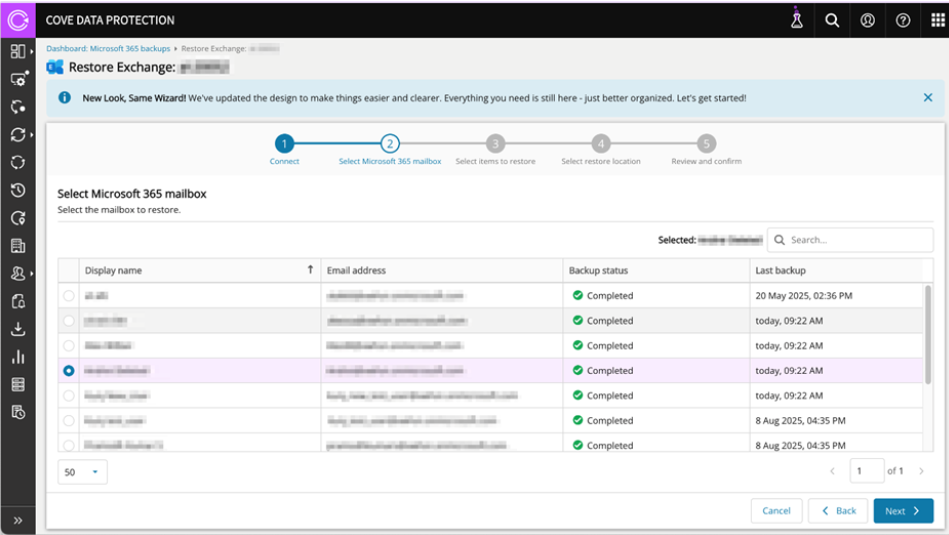Viewport: 949px width, 535px height.
Task: Click the mailbox table vertical scrollbar
Action: (928, 334)
